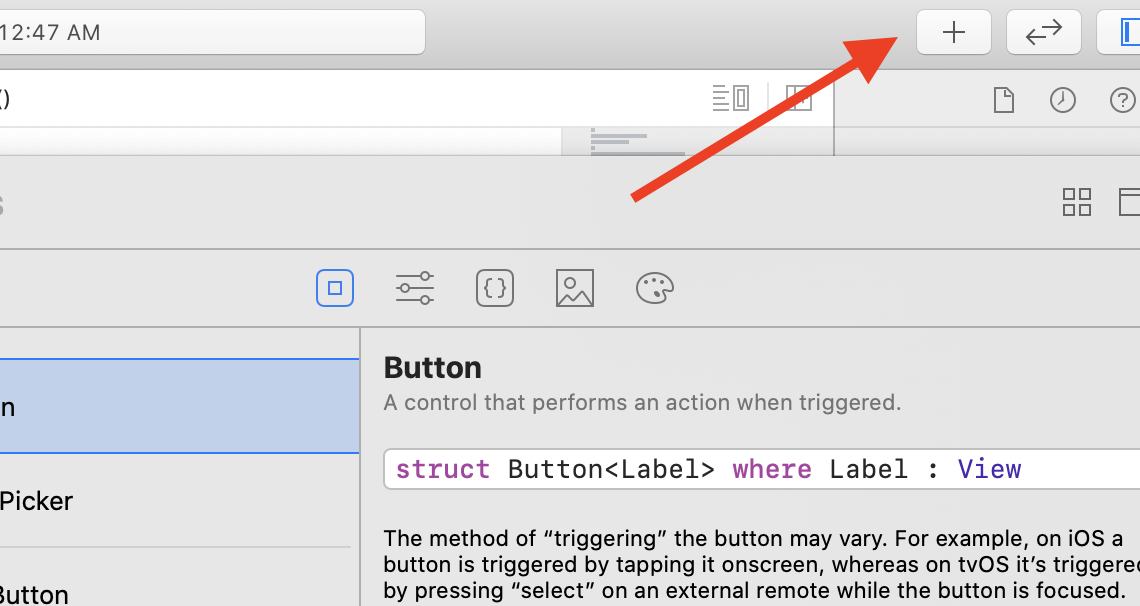Show the History inspector clock icon

(x=1062, y=99)
